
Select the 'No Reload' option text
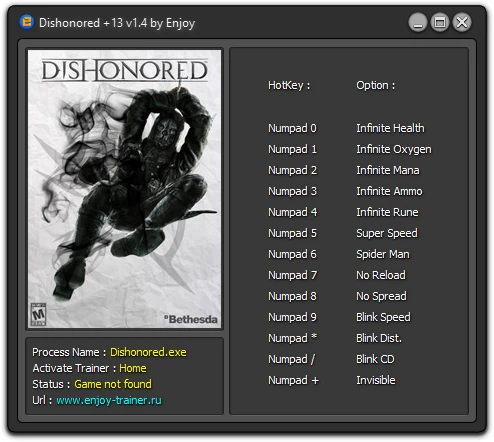pos(381,275)
